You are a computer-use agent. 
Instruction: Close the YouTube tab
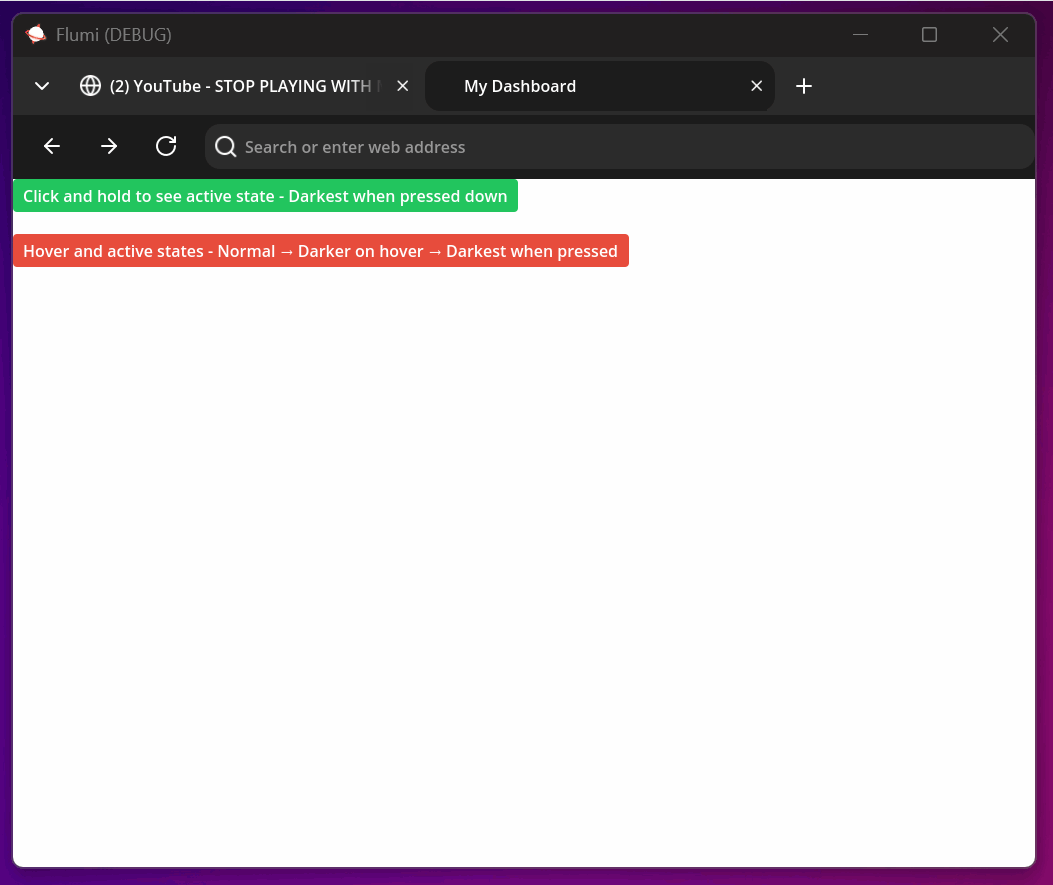pos(403,86)
